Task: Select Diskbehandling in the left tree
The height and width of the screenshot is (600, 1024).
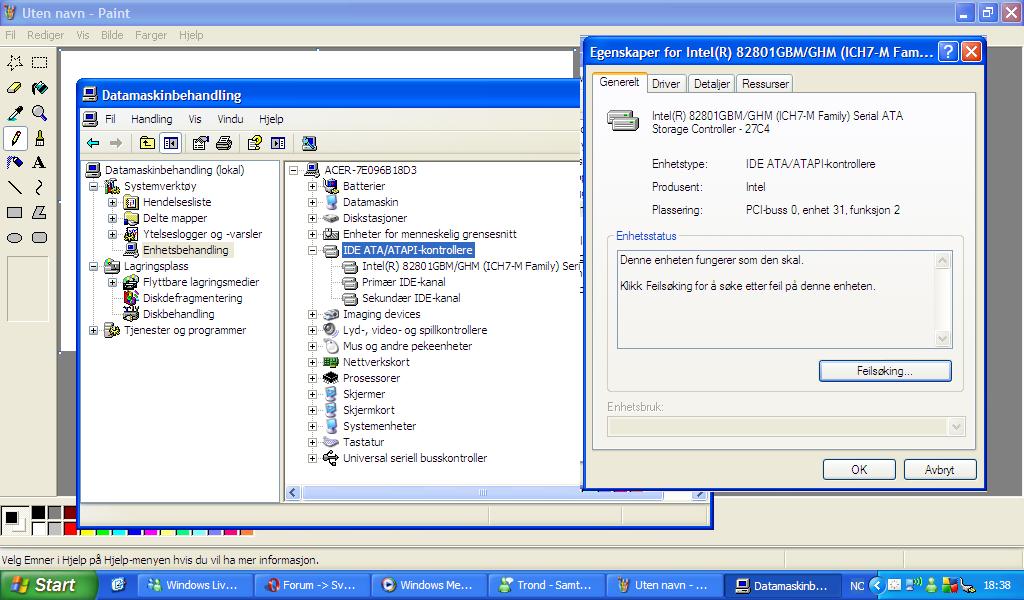Action: pos(178,314)
